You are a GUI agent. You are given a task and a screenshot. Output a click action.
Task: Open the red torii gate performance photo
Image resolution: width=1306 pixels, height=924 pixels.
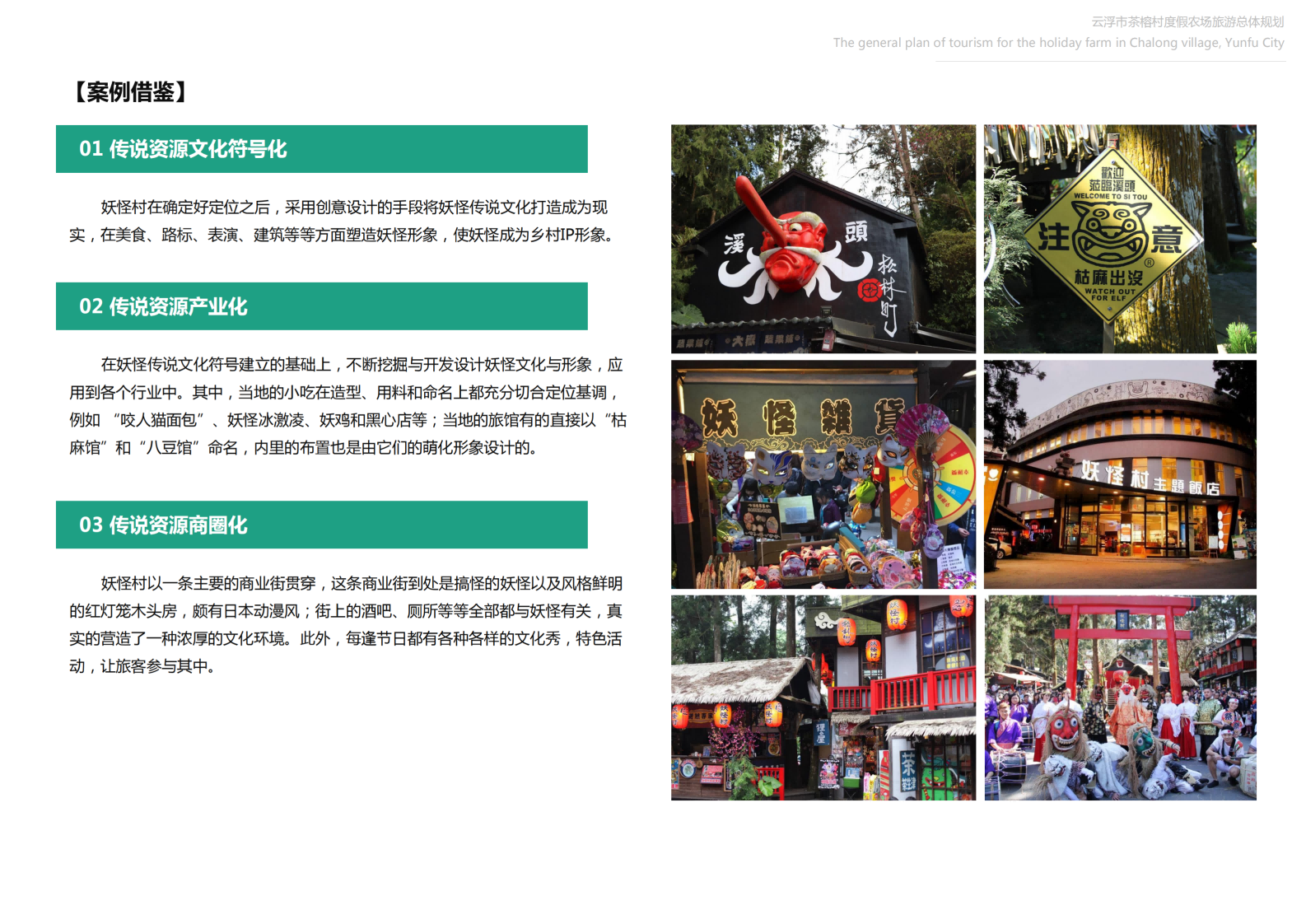click(x=1120, y=698)
